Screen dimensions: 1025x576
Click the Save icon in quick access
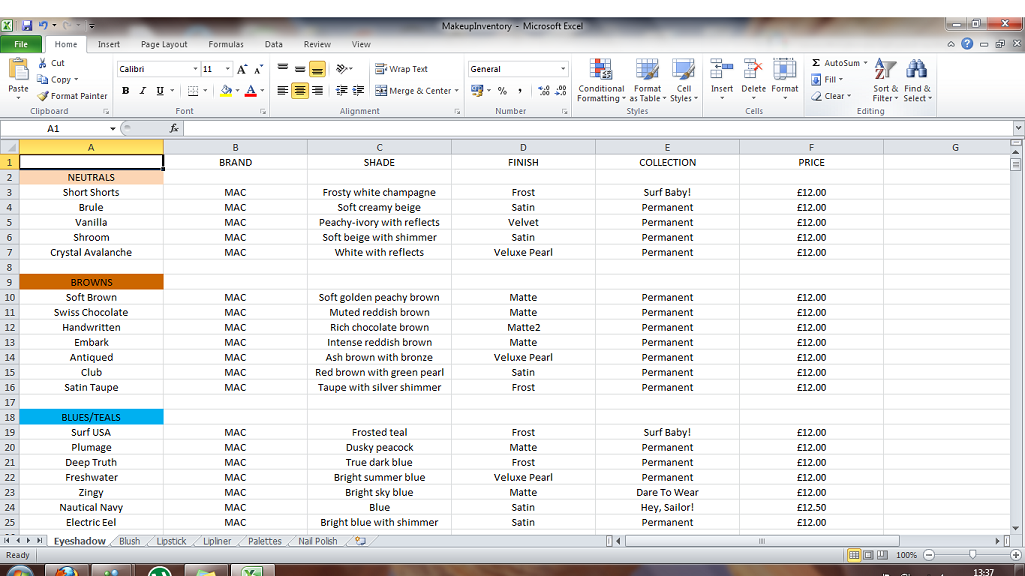[x=27, y=25]
